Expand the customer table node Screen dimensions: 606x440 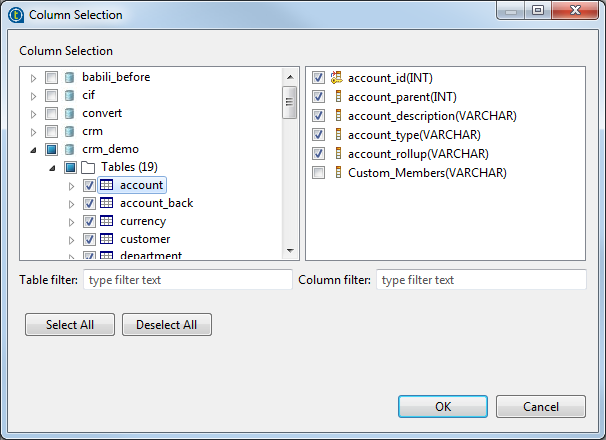[x=71, y=239]
